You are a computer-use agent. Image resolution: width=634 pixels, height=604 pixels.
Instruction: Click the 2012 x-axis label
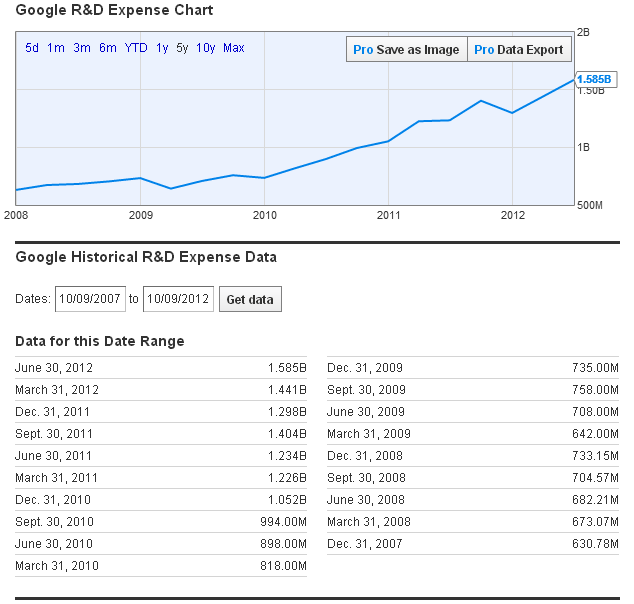[x=513, y=215]
